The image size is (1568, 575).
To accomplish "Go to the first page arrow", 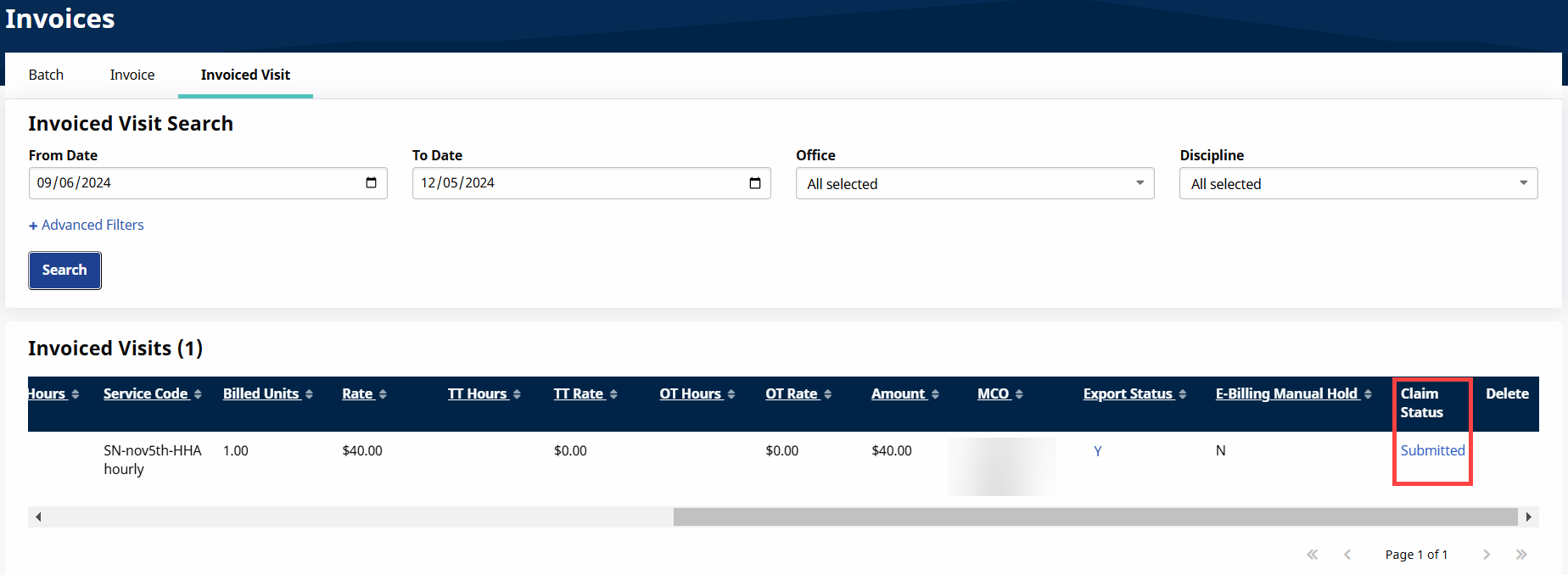I will [1313, 555].
